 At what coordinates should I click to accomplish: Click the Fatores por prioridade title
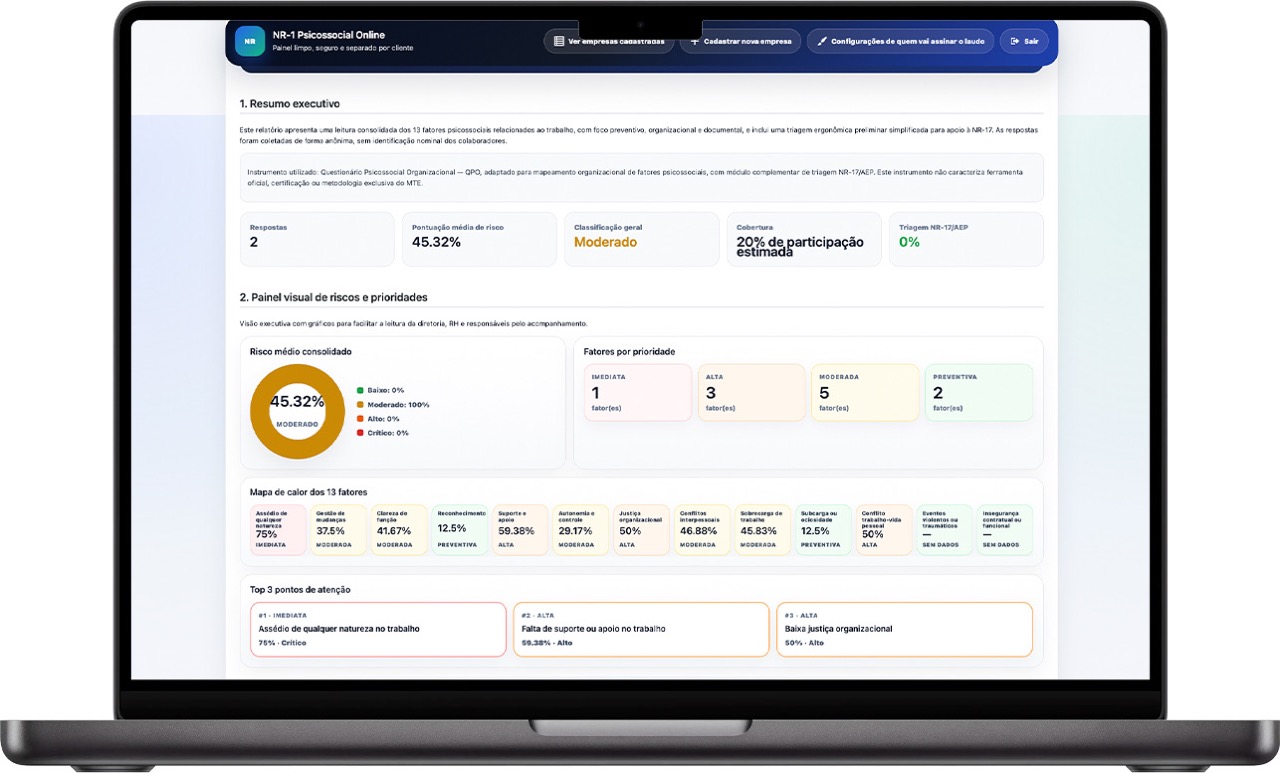coord(629,352)
